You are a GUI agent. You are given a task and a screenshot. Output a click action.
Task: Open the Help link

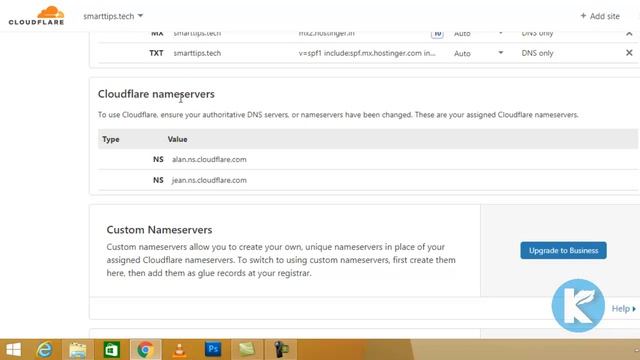pyautogui.click(x=623, y=309)
